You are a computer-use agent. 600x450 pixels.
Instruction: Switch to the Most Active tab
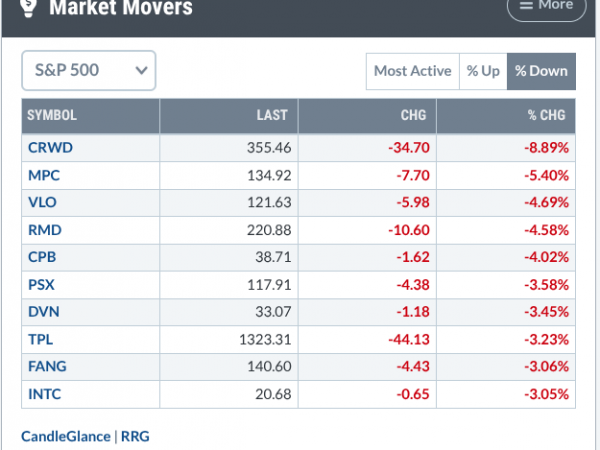[412, 71]
